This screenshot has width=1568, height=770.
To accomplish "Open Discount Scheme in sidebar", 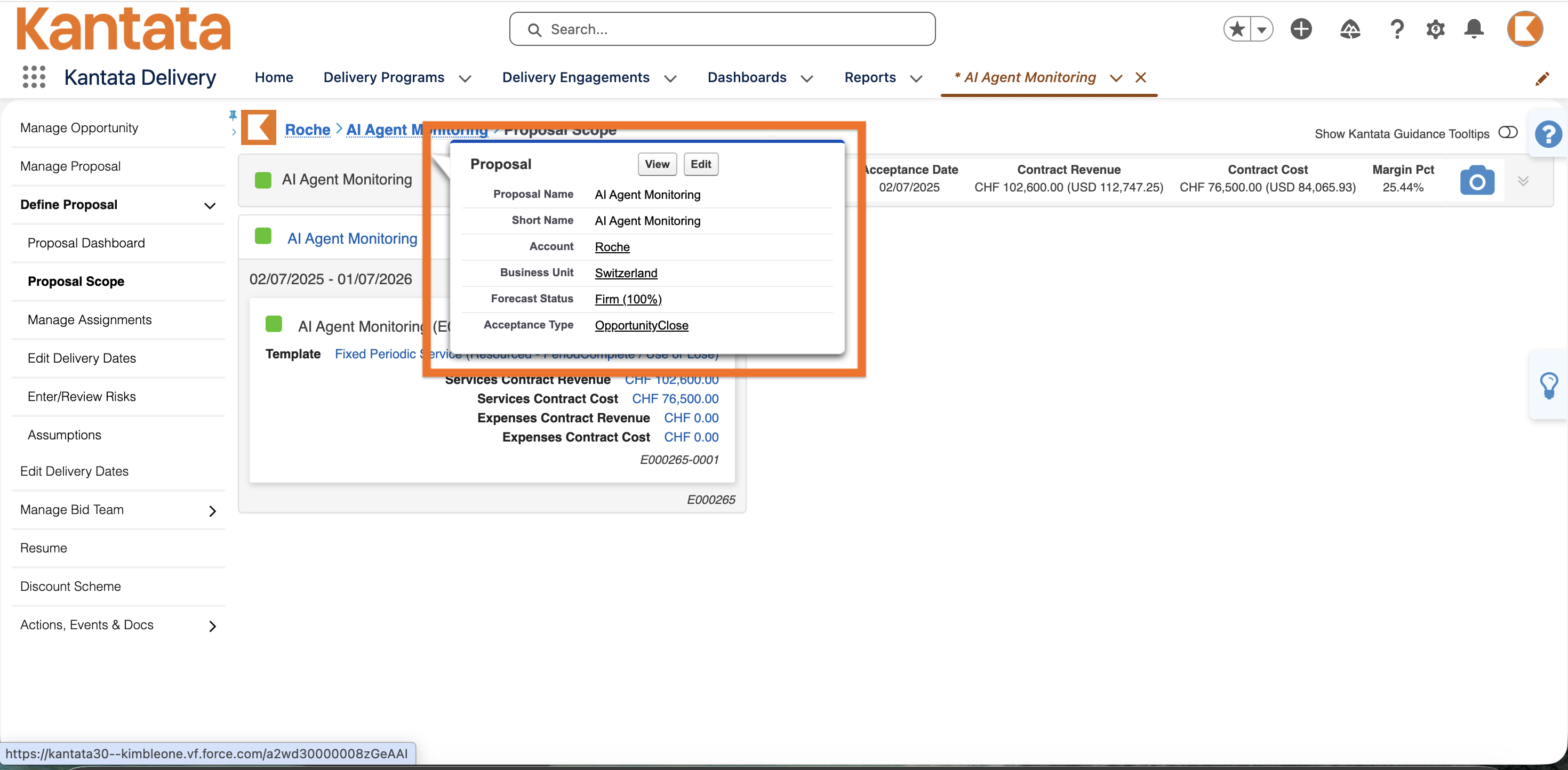I will tap(70, 586).
